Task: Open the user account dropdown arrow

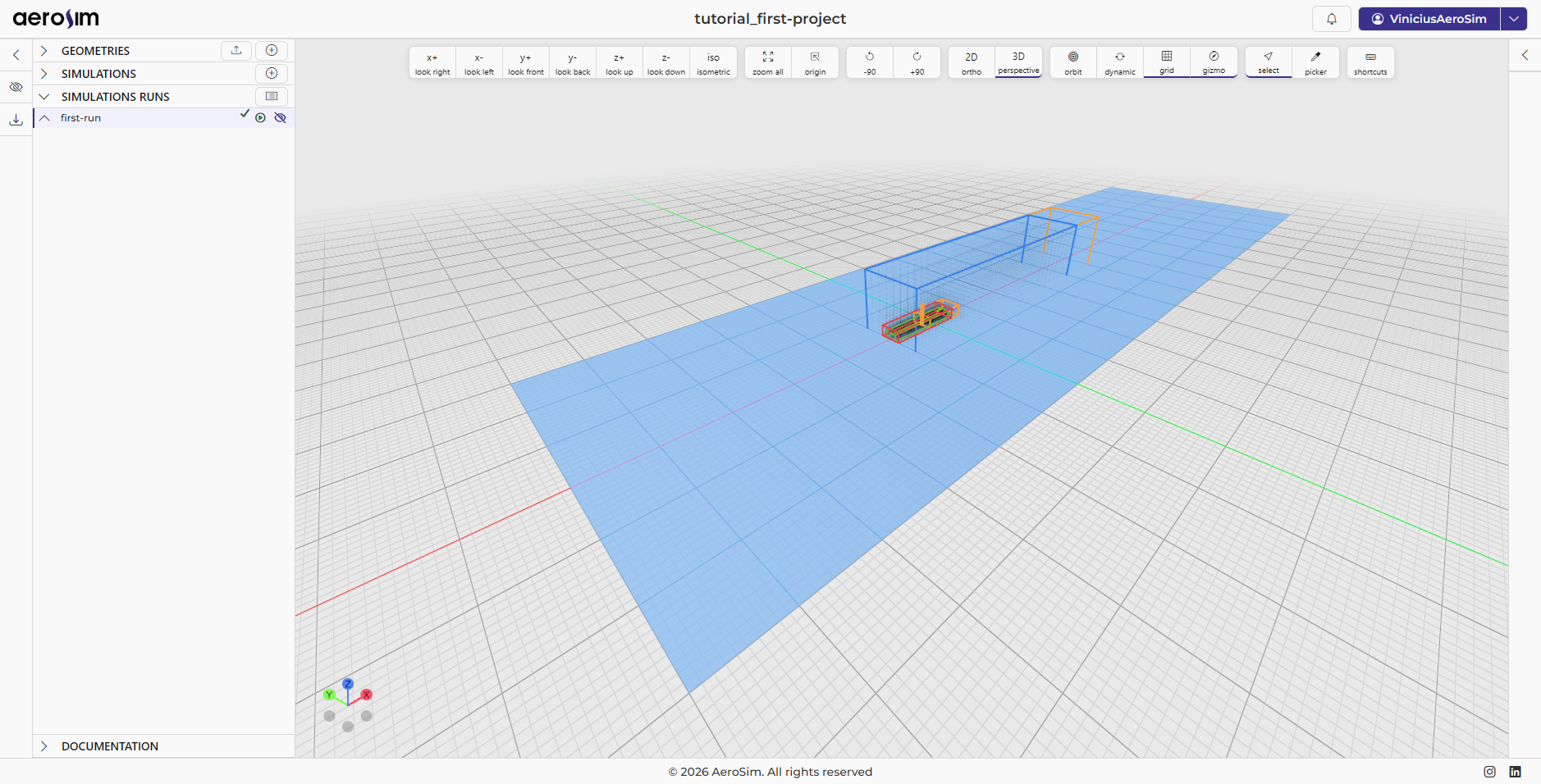Action: pyautogui.click(x=1514, y=19)
